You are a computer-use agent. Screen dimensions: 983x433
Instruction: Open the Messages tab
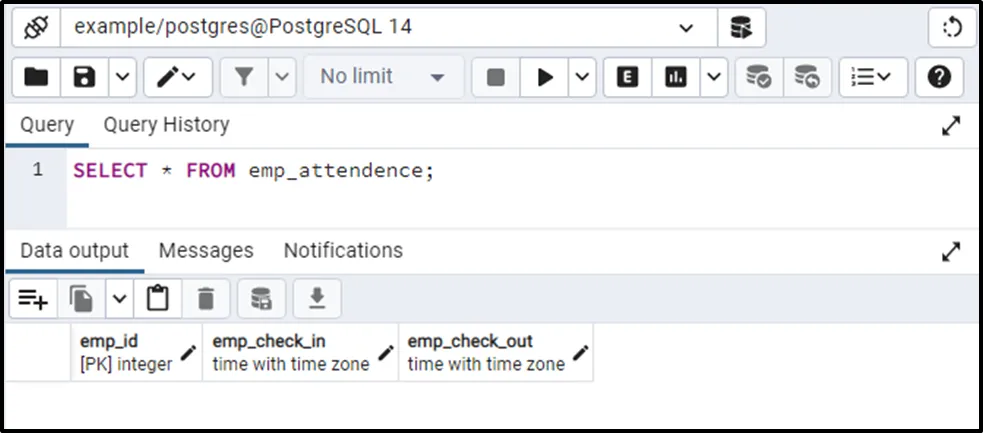(206, 250)
